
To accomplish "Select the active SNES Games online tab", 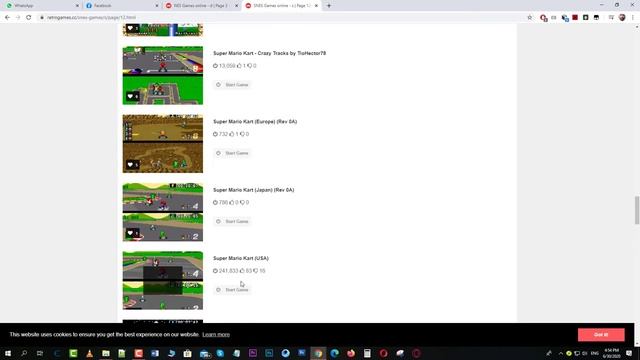I will [281, 6].
